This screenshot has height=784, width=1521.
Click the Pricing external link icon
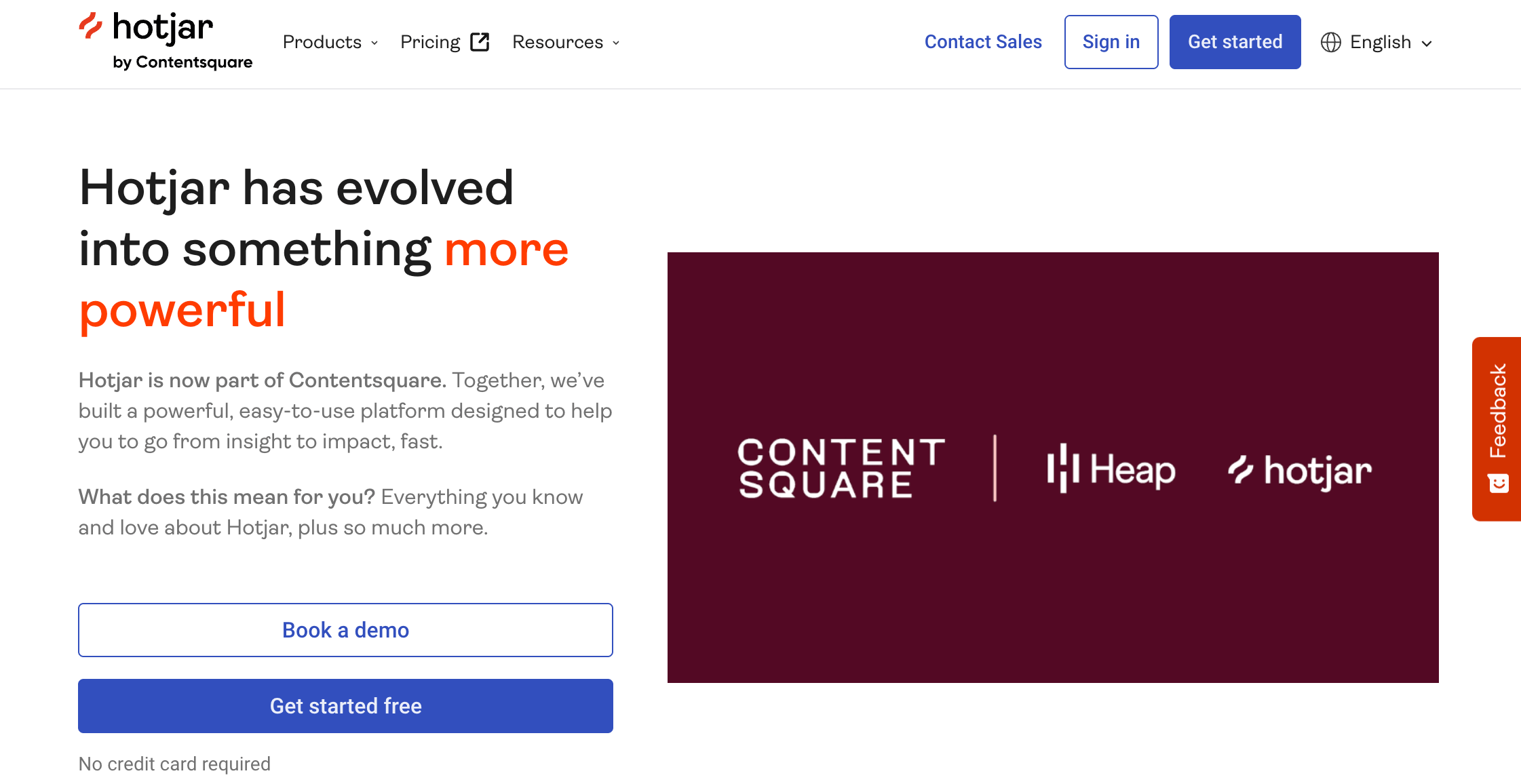coord(480,42)
